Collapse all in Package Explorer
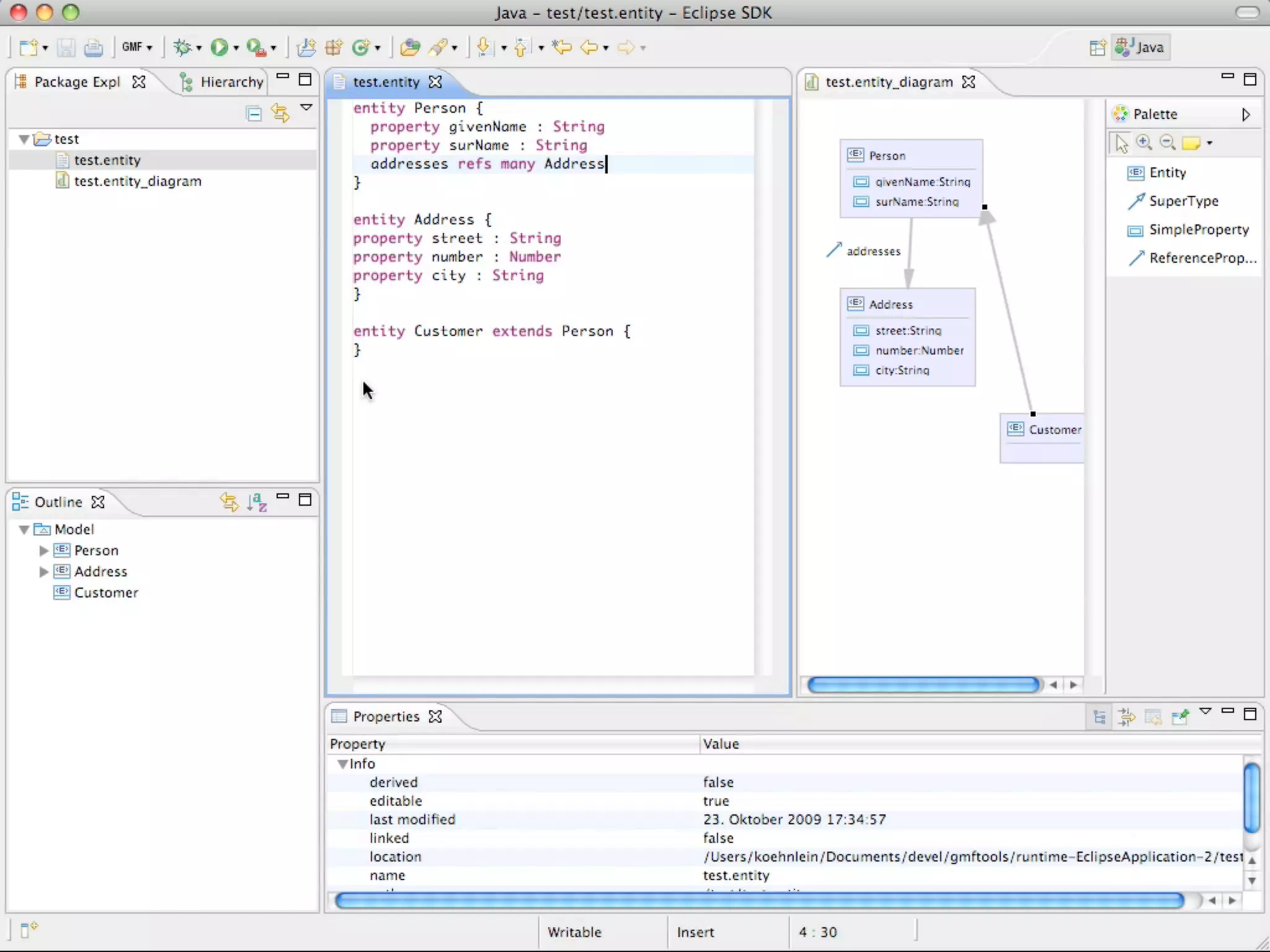Screen dimensions: 1270x952 (x=254, y=113)
